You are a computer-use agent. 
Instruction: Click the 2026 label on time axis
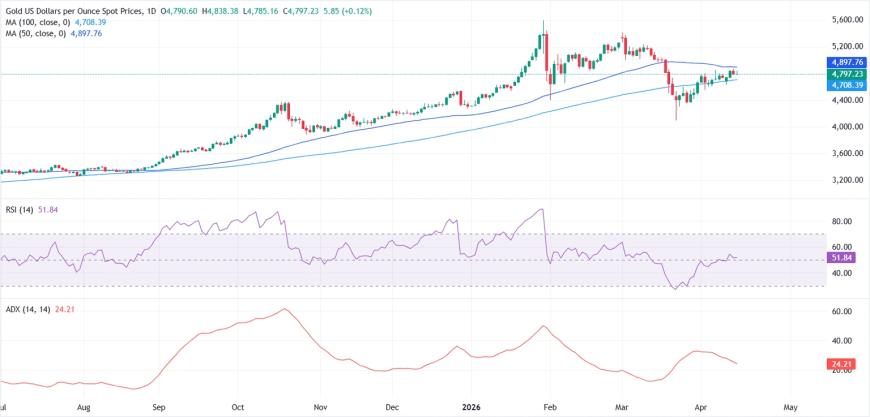coord(473,408)
